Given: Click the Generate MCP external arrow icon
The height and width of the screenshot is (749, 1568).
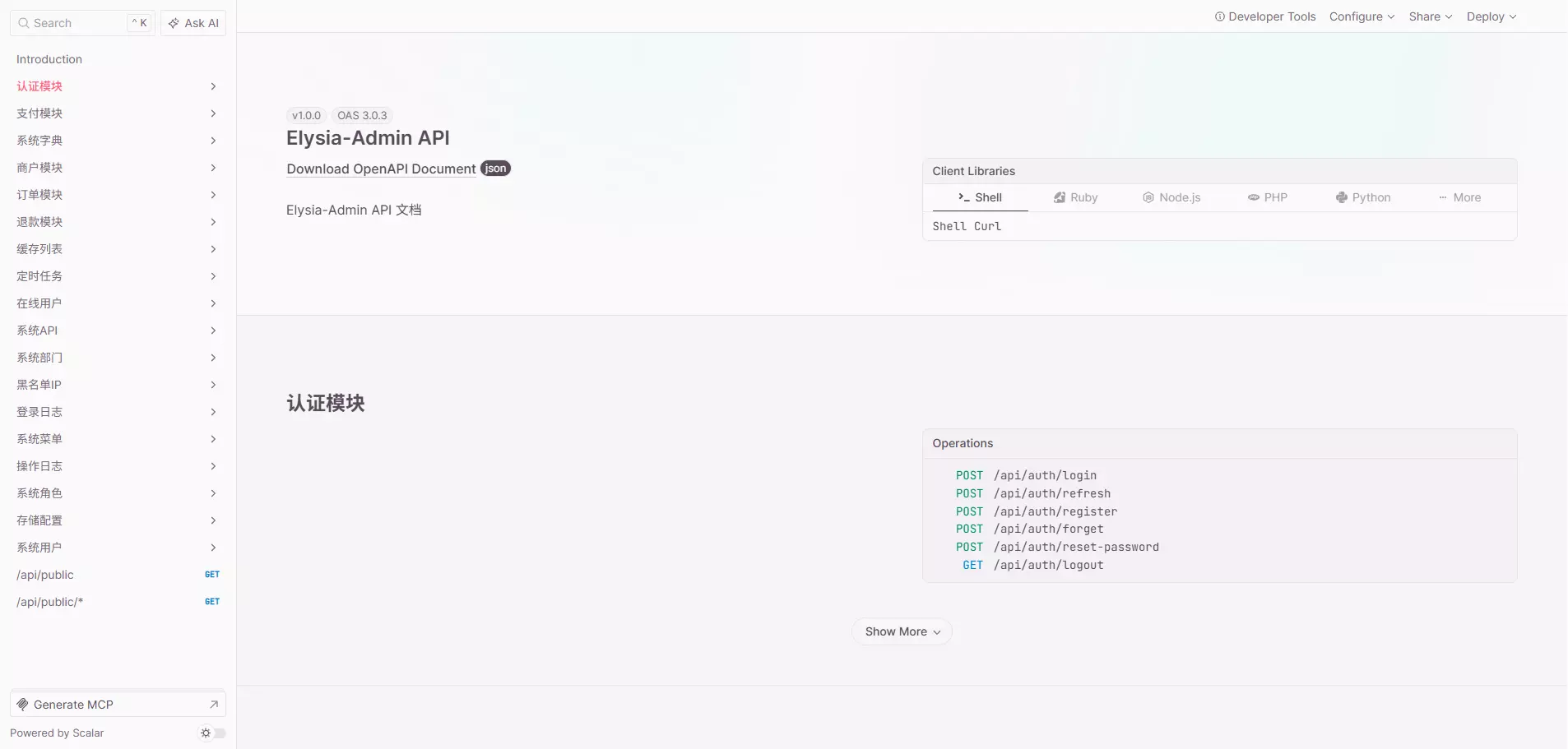Looking at the screenshot, I should pyautogui.click(x=214, y=705).
